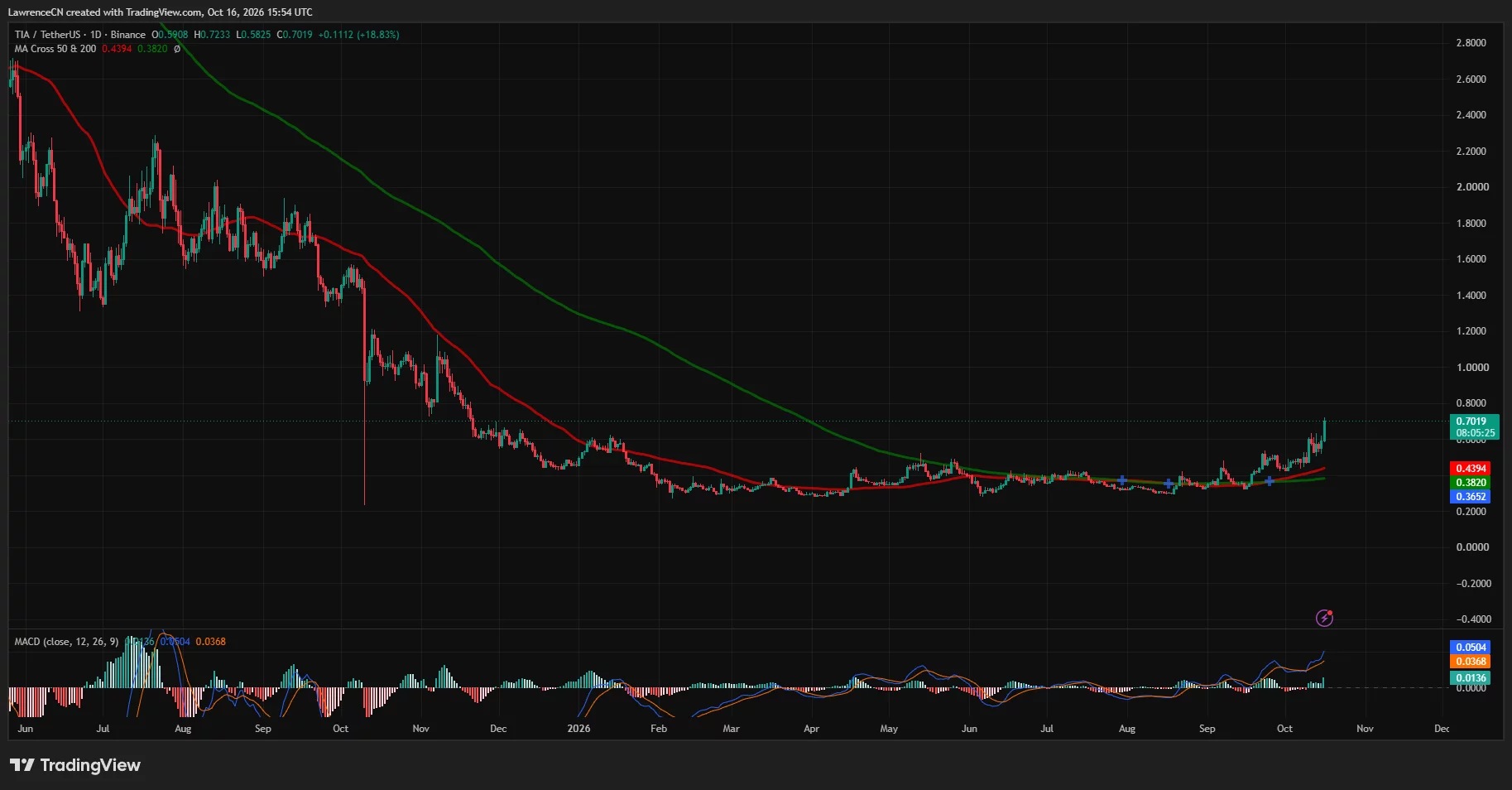This screenshot has width=1512, height=790.
Task: Click the orange 0.0368 value in MACD legend
Action: click(211, 642)
